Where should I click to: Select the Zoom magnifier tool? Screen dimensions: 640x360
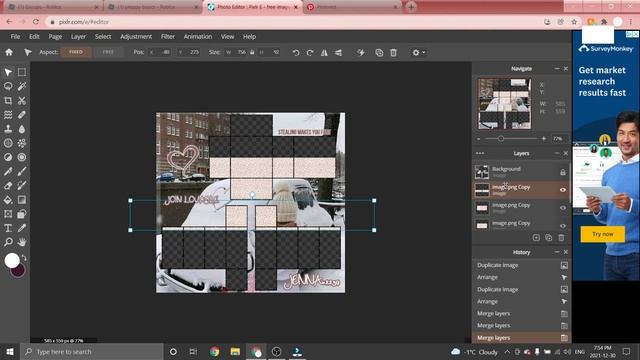8,242
